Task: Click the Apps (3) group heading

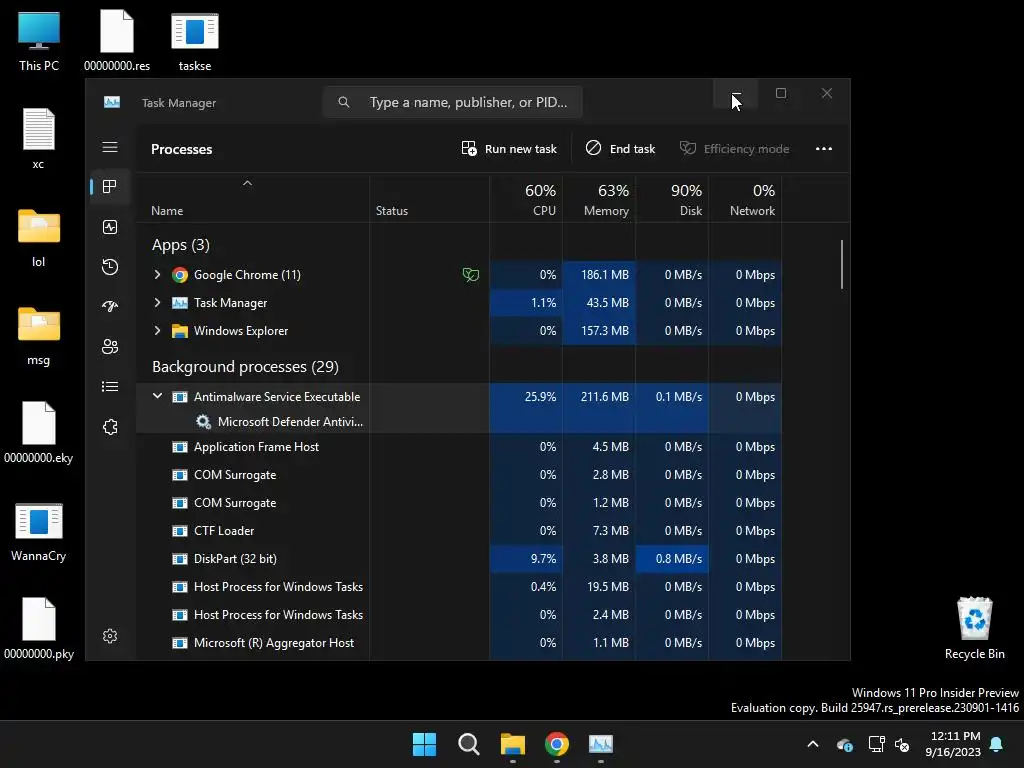Action: click(x=180, y=245)
